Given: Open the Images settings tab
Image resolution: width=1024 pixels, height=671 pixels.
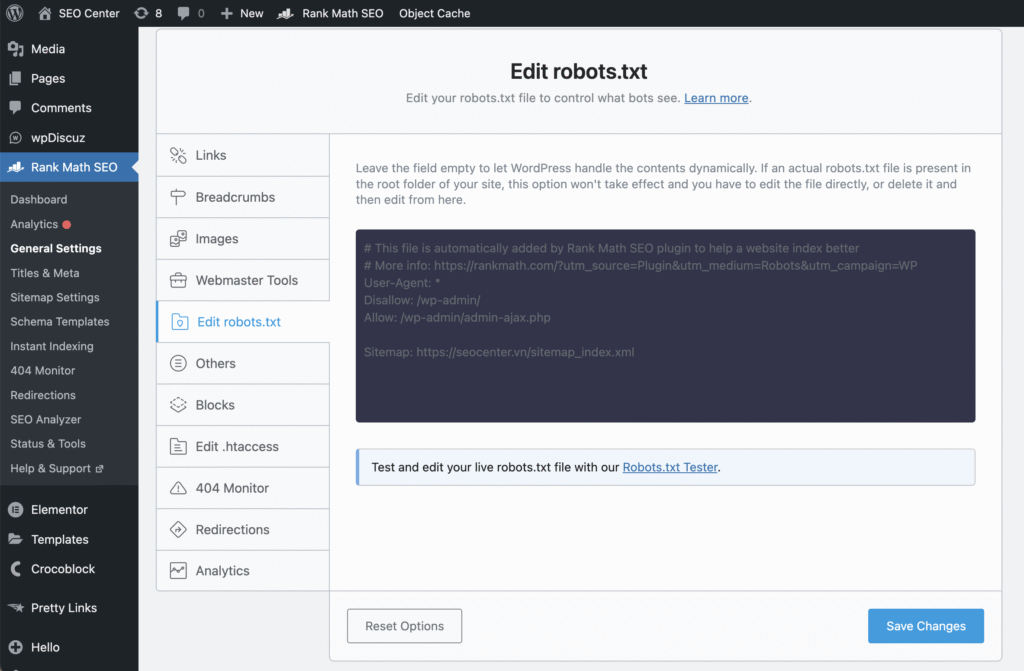Looking at the screenshot, I should (x=216, y=239).
